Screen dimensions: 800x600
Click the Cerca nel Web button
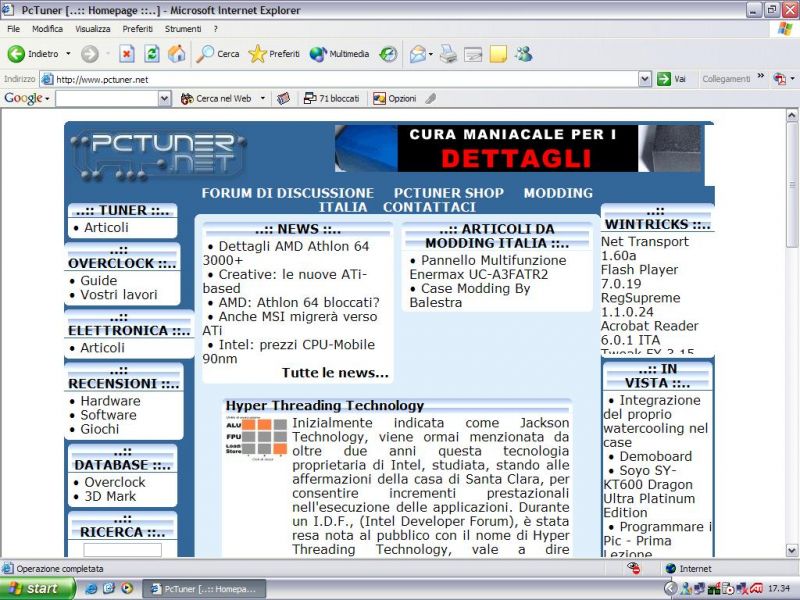[216, 98]
